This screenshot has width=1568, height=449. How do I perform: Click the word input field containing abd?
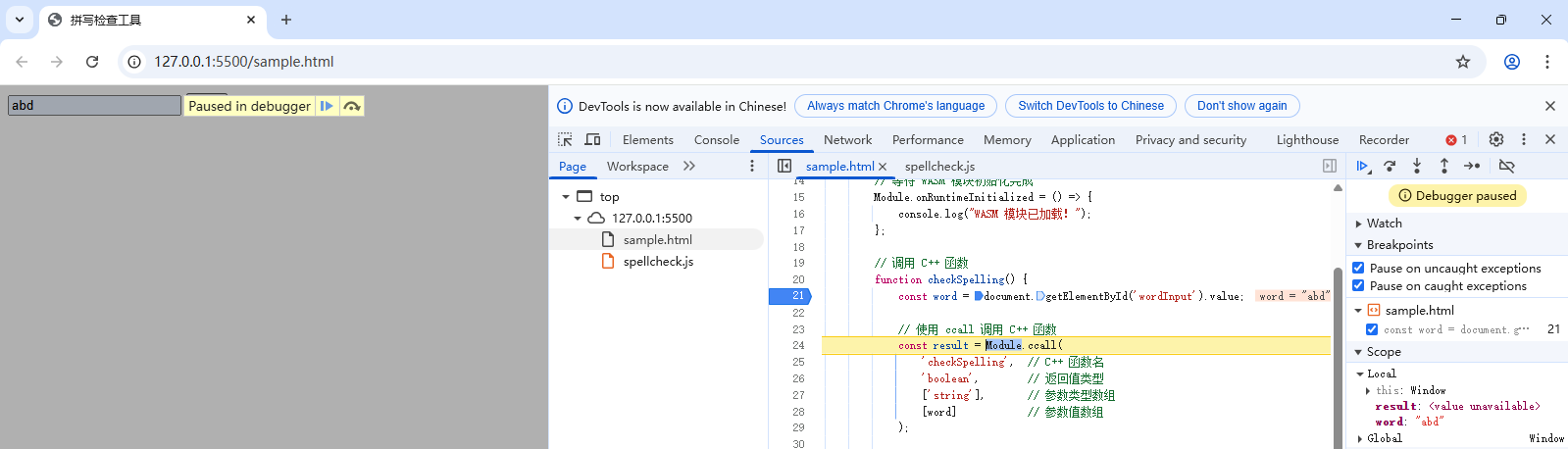[x=94, y=106]
